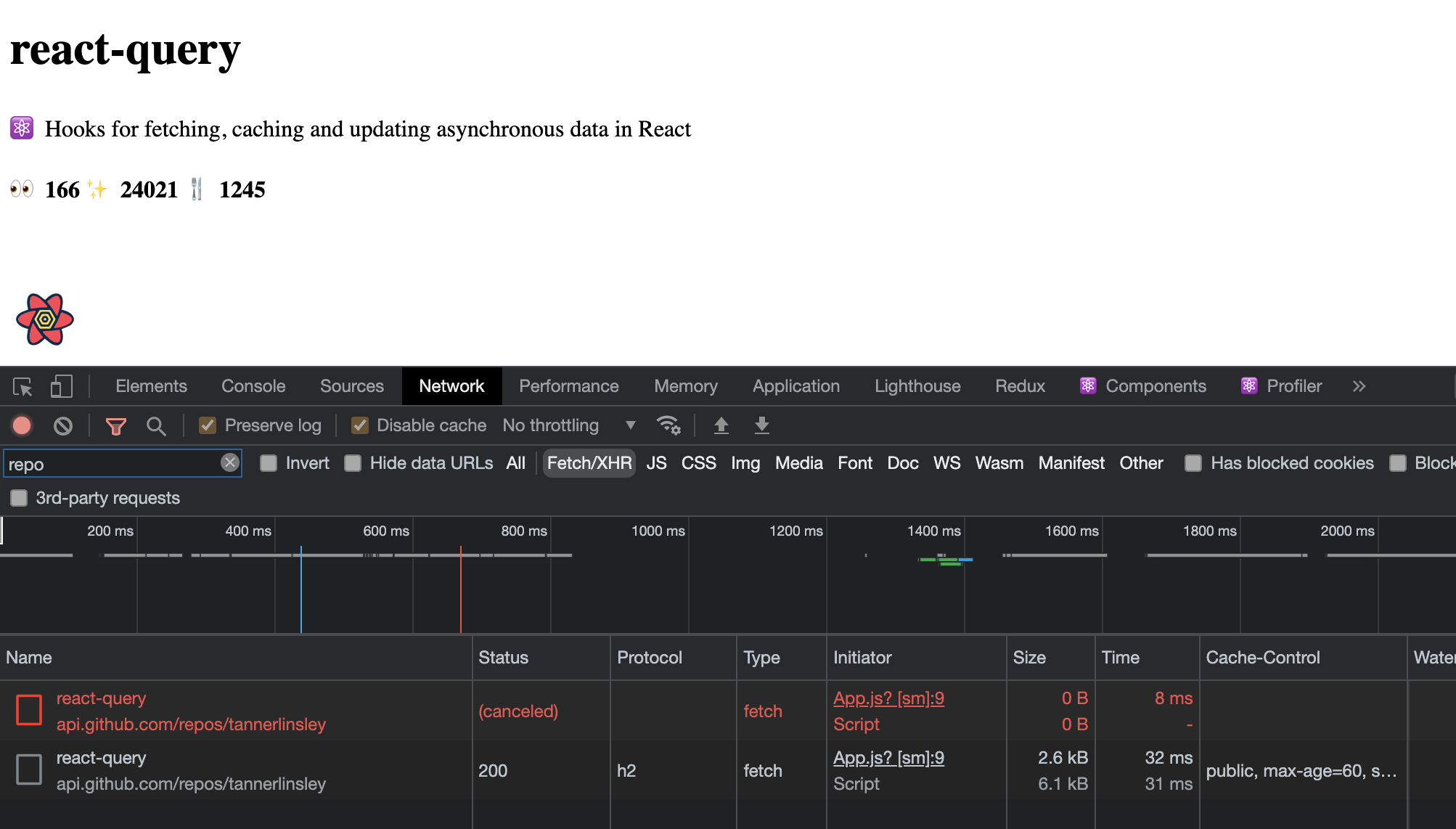Open network conditions wifi-gear icon
Viewport: 1456px width, 829px height.
point(668,425)
